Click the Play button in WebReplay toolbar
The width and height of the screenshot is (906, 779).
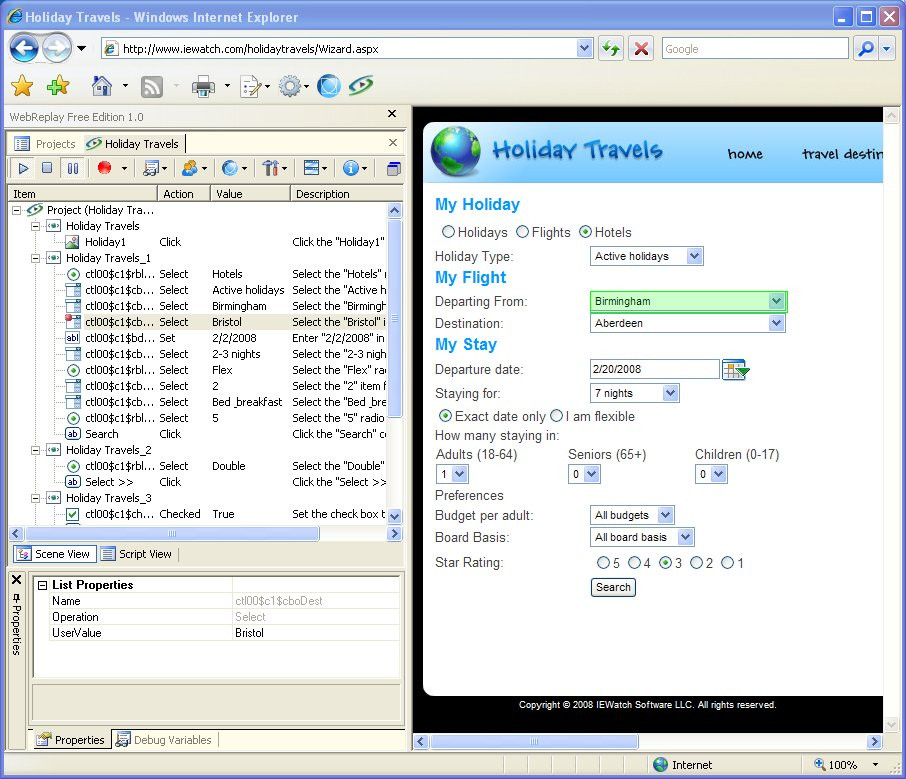pos(23,168)
